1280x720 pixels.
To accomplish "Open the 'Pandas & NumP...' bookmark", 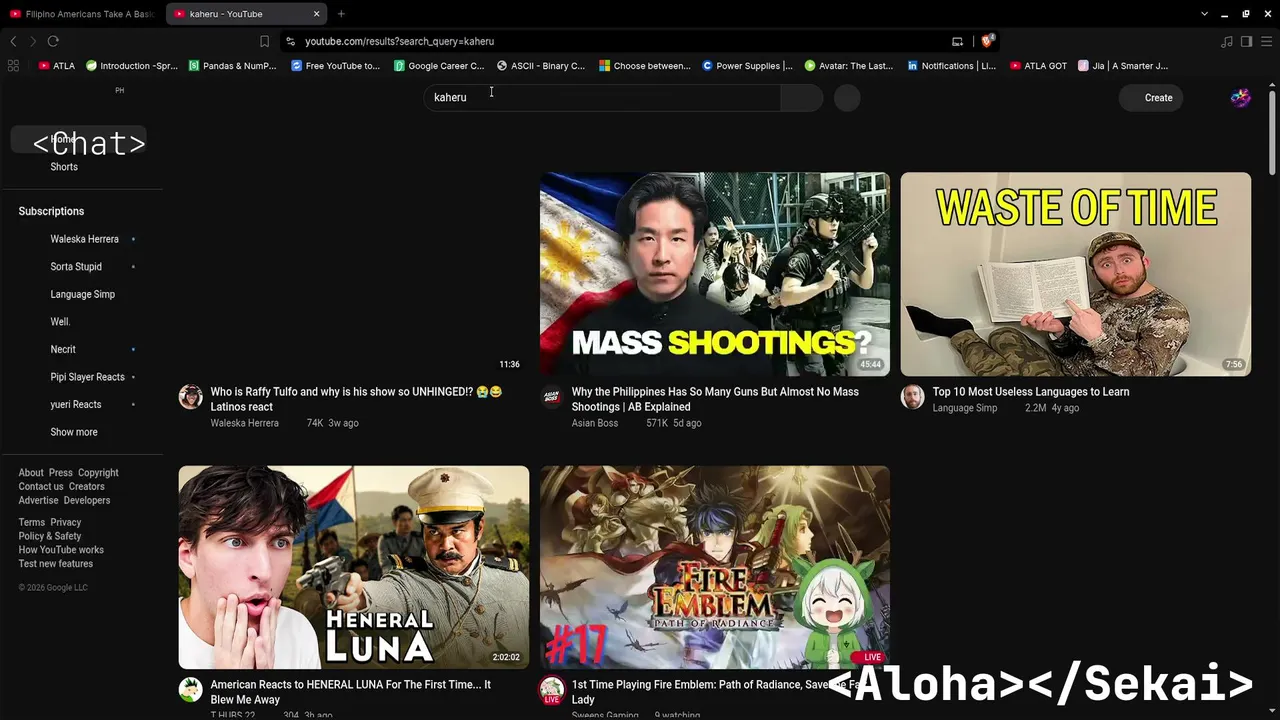I will (232, 66).
